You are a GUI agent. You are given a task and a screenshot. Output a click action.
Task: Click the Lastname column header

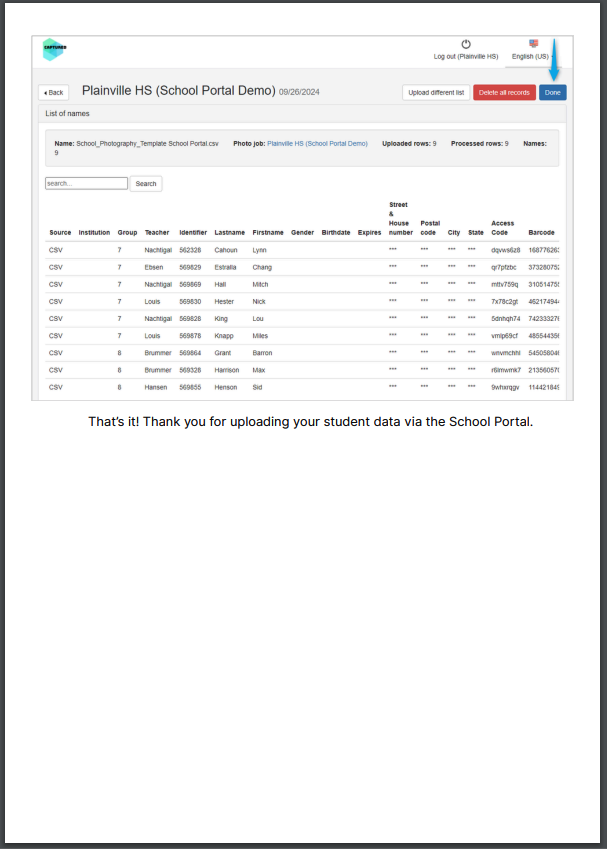[x=229, y=233]
